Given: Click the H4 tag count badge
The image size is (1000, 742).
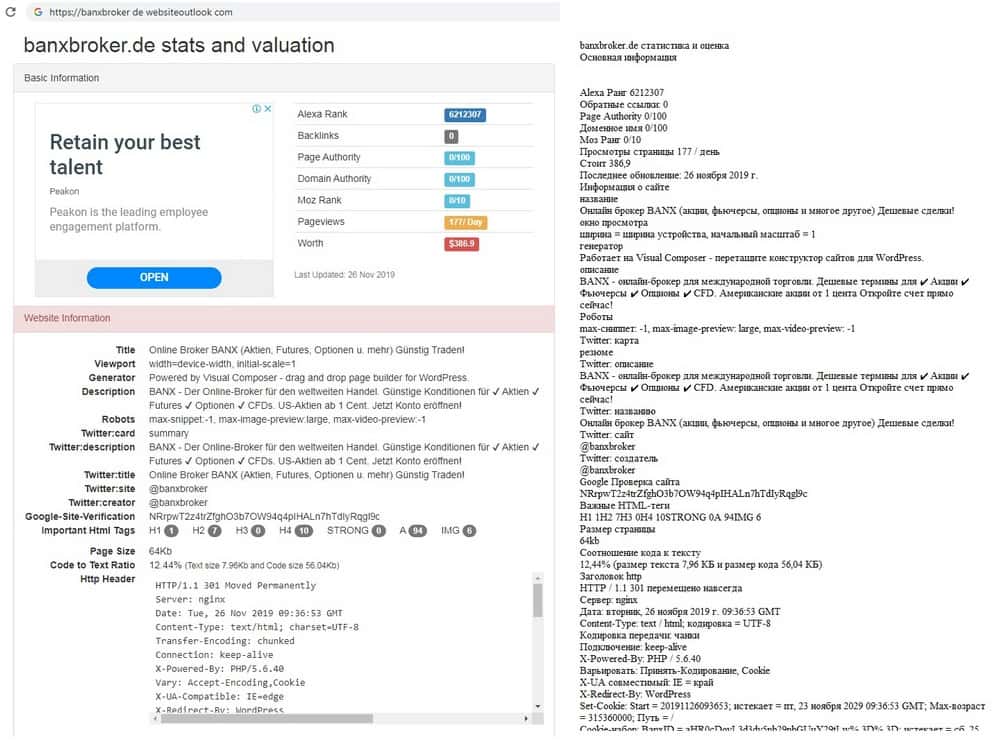Looking at the screenshot, I should [304, 531].
